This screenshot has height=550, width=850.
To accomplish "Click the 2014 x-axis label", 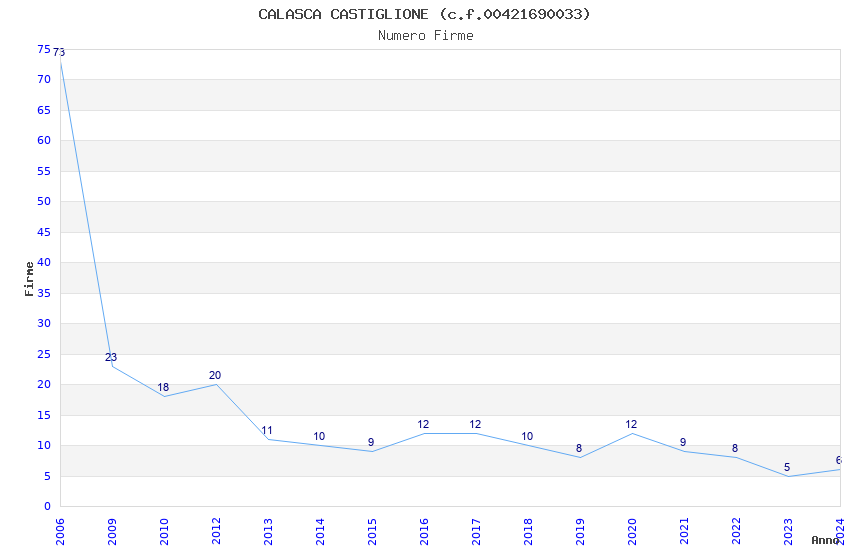I will click(320, 532).
